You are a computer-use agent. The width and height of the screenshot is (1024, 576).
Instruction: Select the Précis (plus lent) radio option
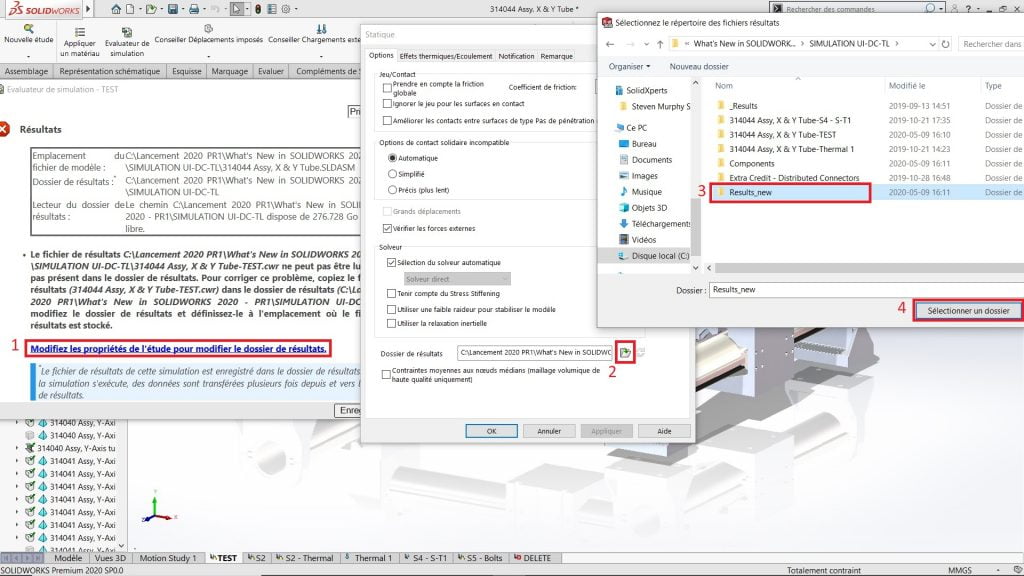[392, 190]
